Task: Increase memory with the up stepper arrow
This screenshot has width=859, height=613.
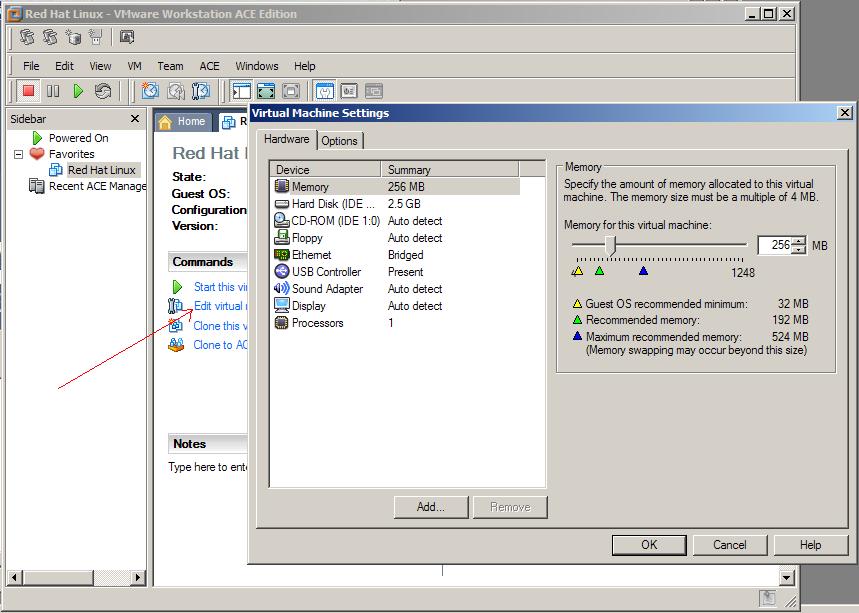Action: (x=798, y=241)
